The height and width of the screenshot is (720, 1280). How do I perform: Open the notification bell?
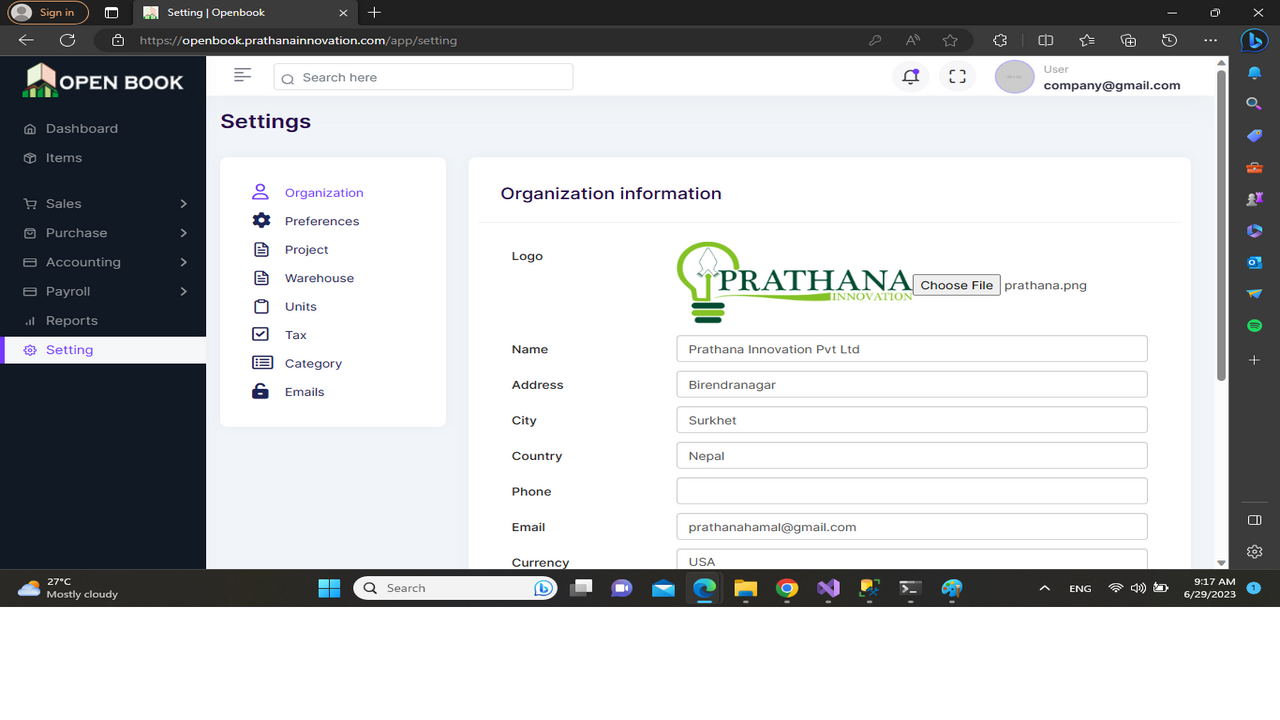pos(909,76)
